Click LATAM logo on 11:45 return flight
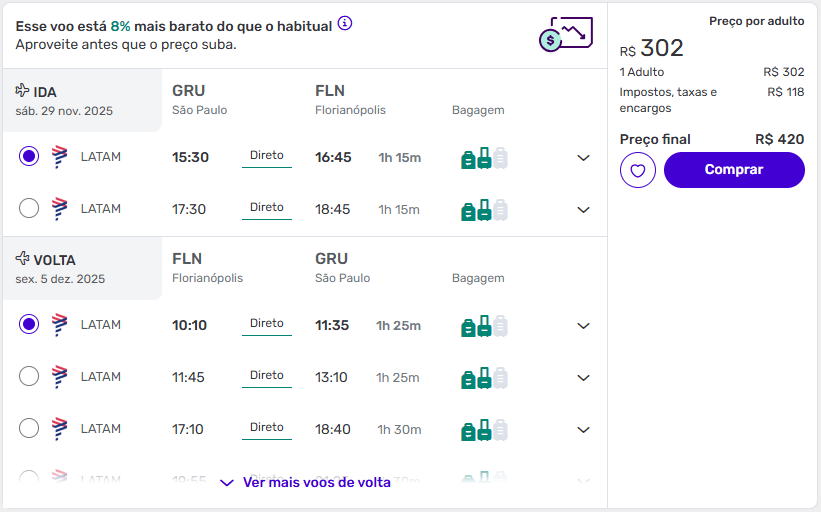This screenshot has width=821, height=512. coord(59,377)
